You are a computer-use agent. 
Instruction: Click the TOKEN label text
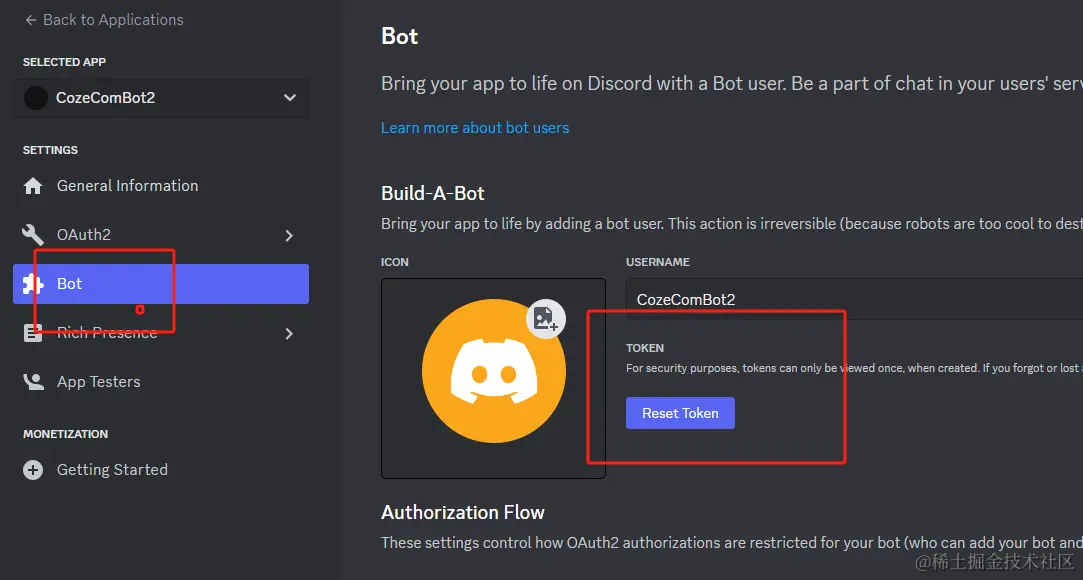644,348
